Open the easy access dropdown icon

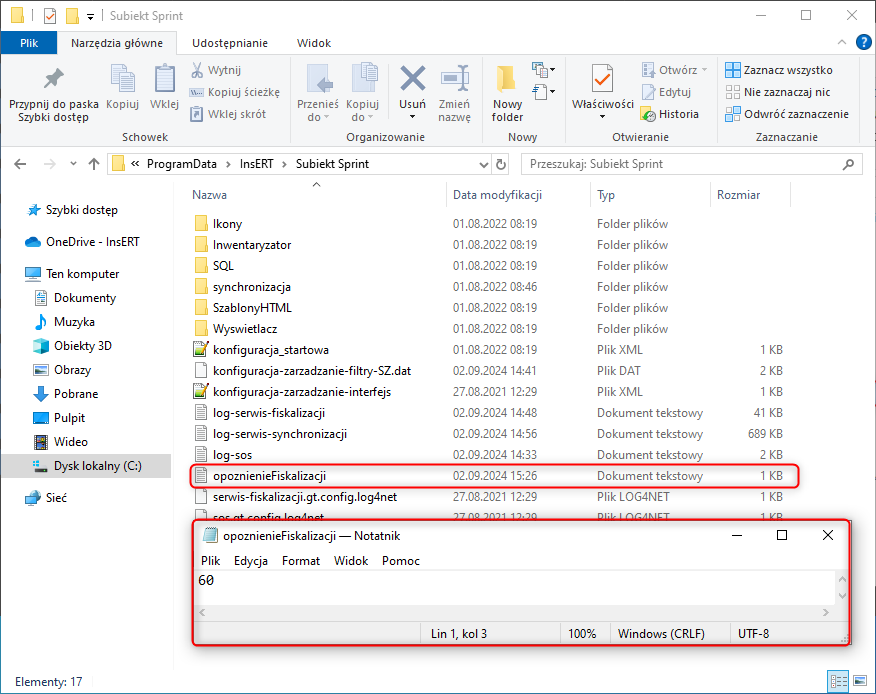click(543, 92)
